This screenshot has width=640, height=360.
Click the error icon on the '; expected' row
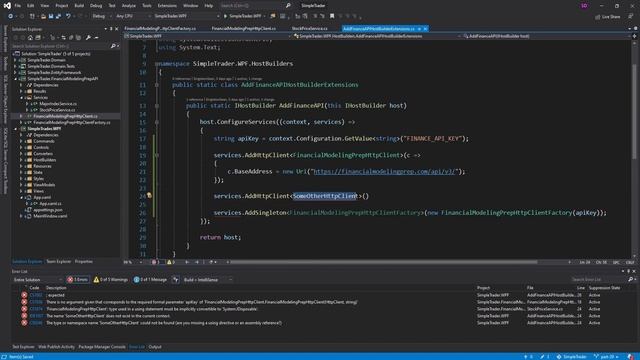24,295
